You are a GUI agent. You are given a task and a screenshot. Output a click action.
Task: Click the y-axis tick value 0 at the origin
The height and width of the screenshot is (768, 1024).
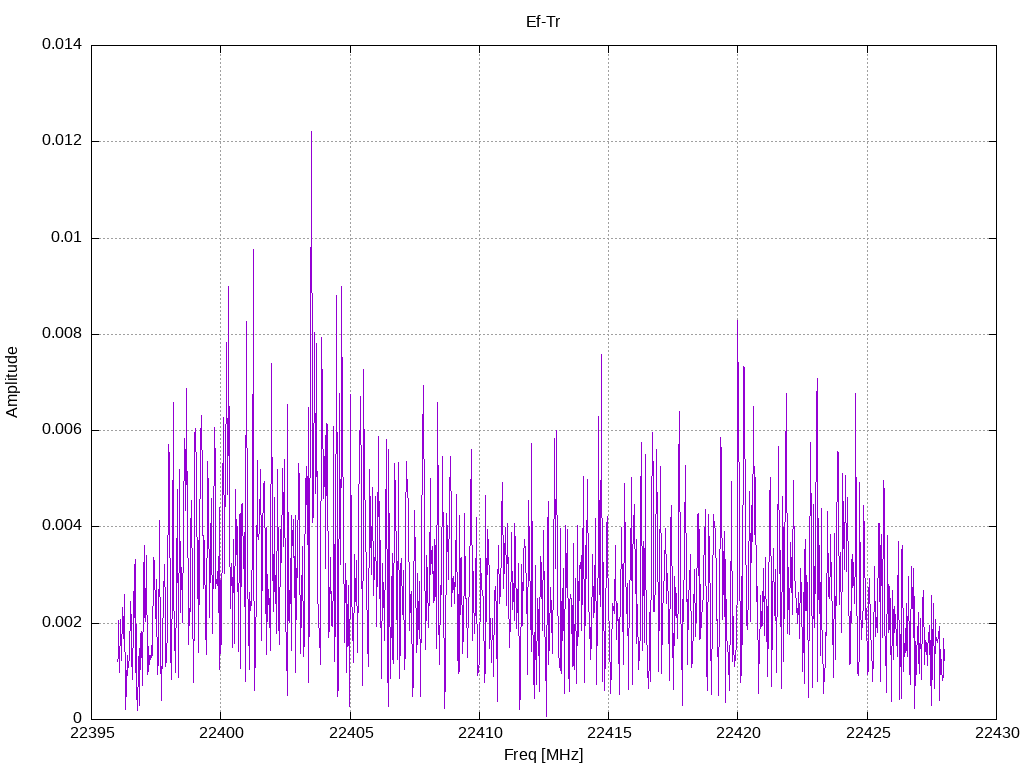[78, 718]
